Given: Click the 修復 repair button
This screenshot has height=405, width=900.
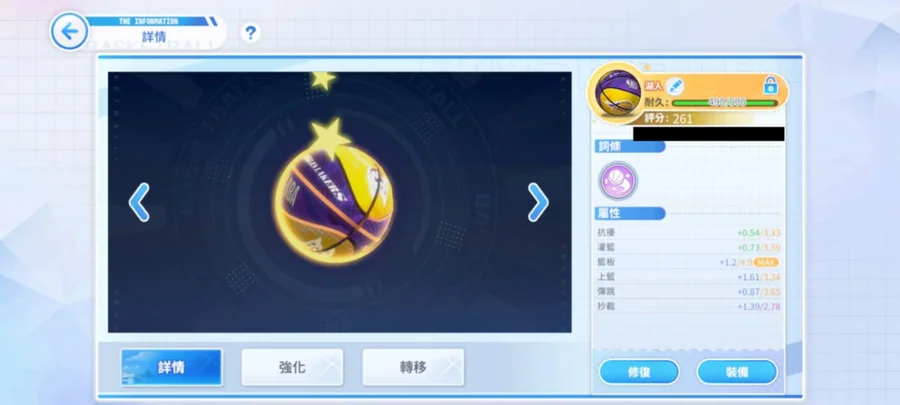Looking at the screenshot, I should click(639, 372).
